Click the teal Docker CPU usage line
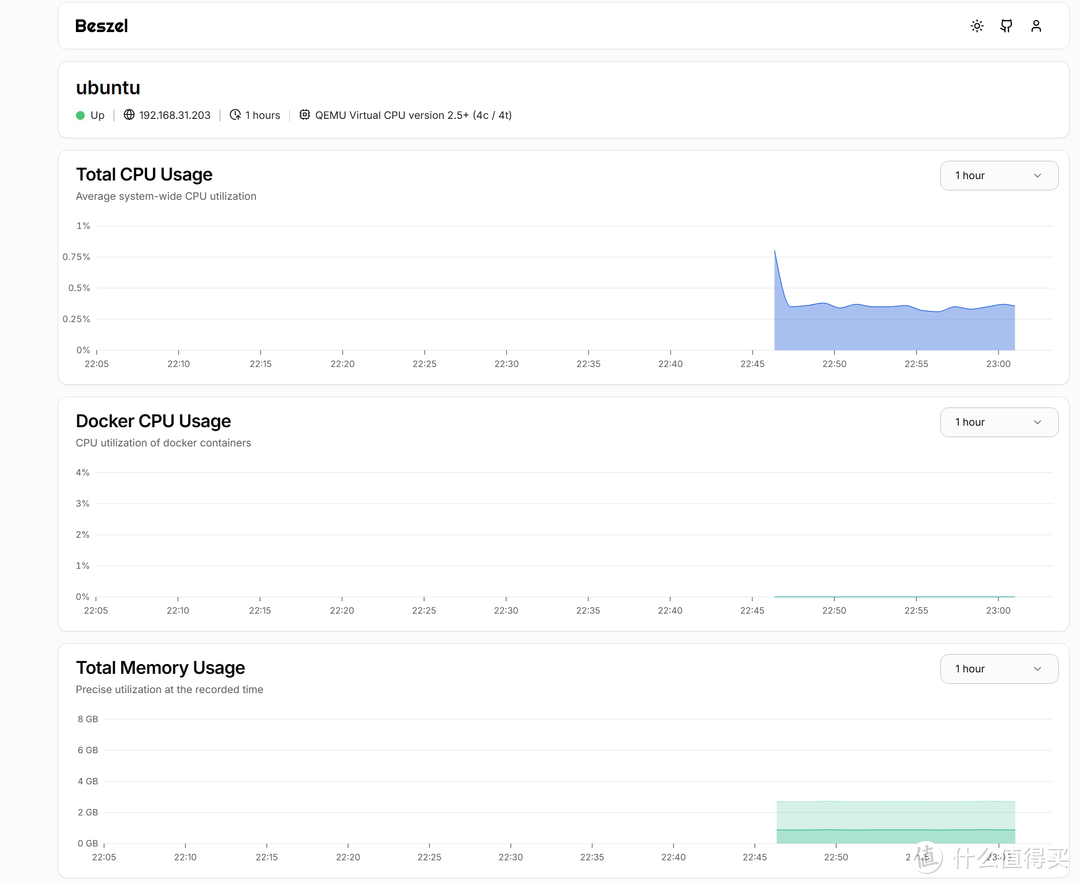Viewport: 1080px width, 884px height. point(895,597)
